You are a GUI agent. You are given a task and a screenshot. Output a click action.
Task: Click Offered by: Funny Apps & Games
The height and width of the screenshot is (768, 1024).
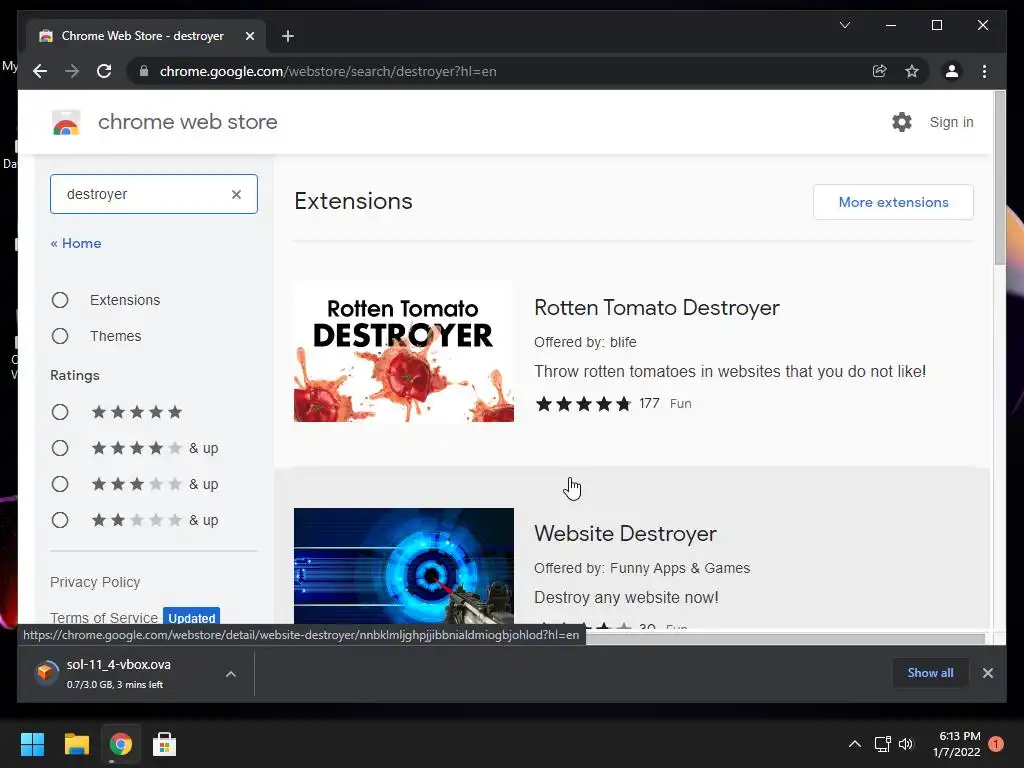click(642, 568)
